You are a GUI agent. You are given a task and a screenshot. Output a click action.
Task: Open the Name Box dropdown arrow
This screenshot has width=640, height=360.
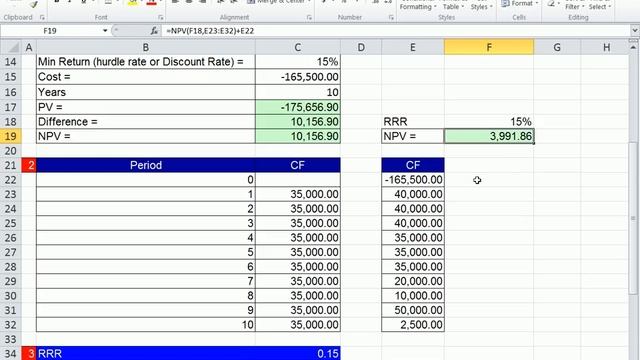pos(105,31)
